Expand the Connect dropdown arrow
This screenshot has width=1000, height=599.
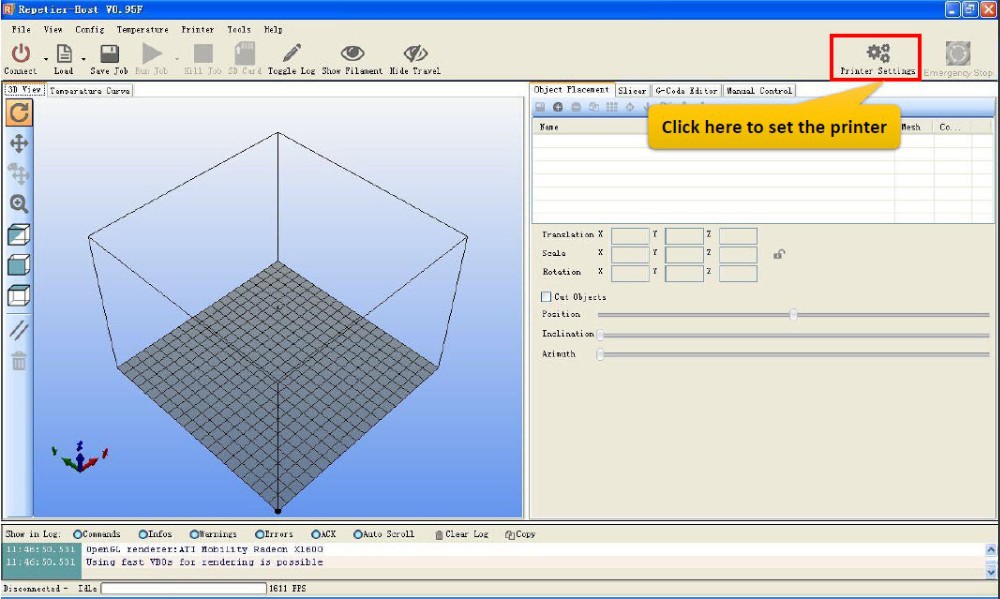(x=45, y=58)
